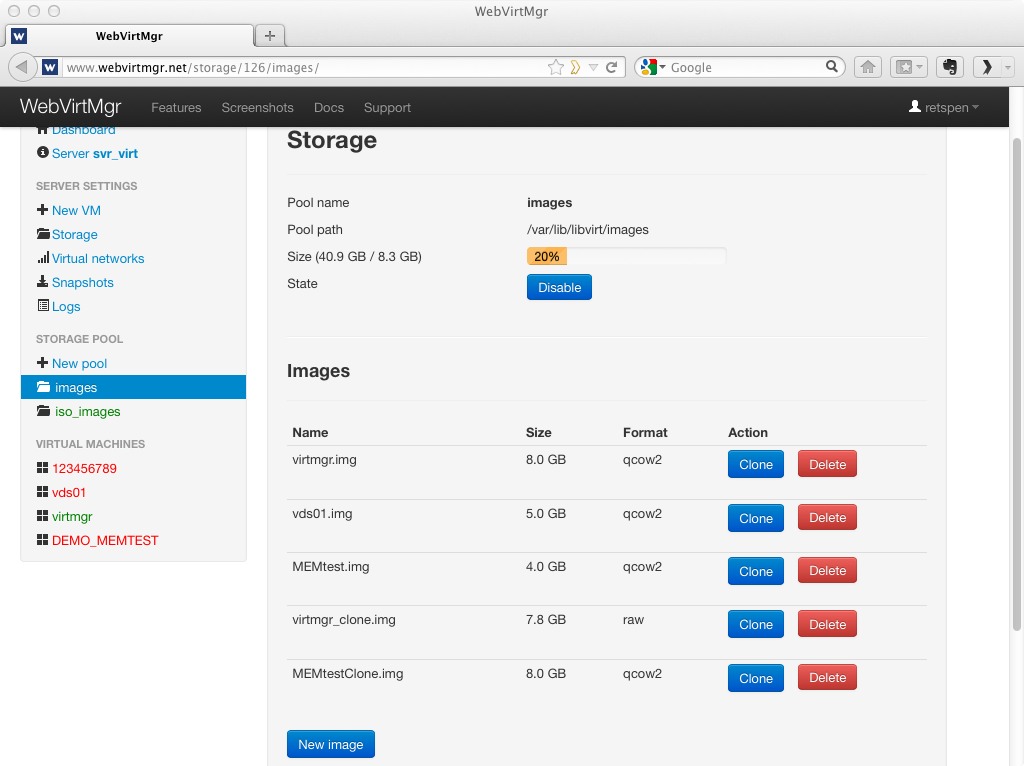Click the download icon next to Snapshots
This screenshot has height=766, width=1024.
[x=42, y=282]
